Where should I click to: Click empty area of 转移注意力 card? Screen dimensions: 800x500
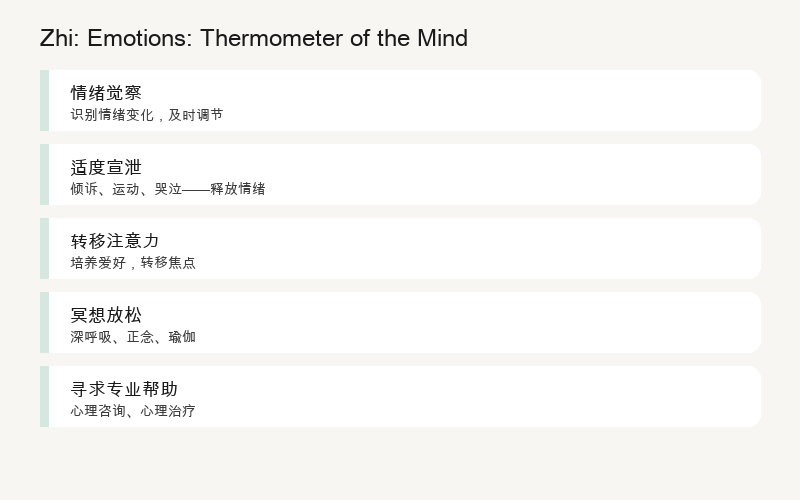pos(485,248)
